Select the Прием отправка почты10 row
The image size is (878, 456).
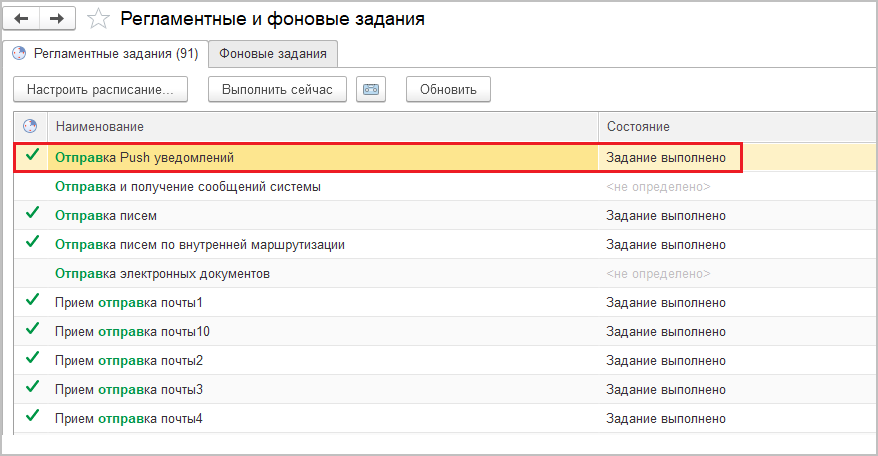coord(132,331)
